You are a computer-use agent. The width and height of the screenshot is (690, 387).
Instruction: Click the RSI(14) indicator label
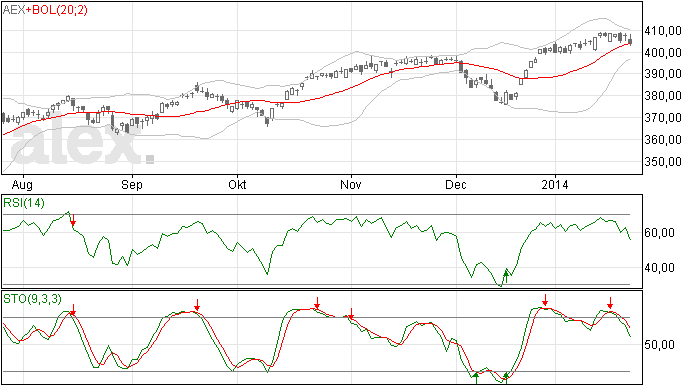(x=24, y=203)
